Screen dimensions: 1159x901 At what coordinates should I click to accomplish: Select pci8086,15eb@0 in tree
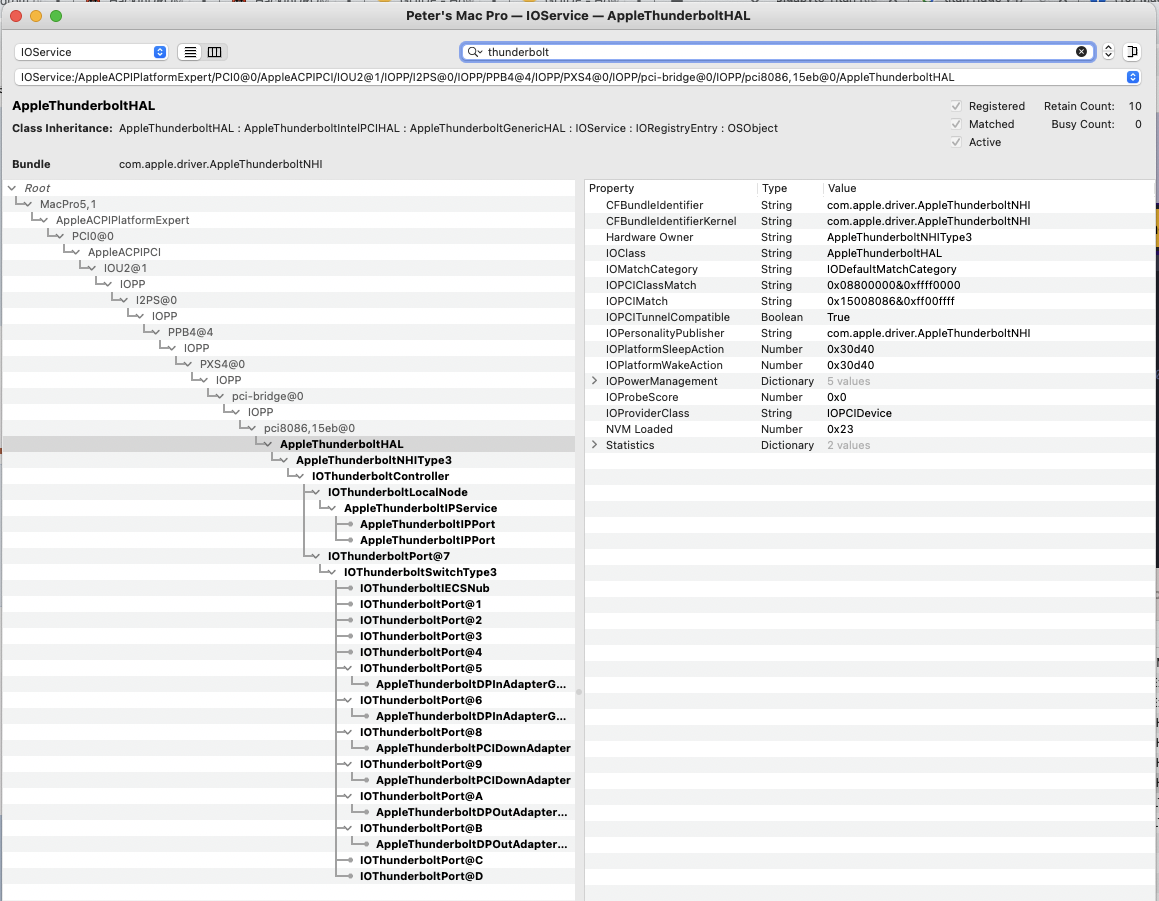[x=309, y=428]
